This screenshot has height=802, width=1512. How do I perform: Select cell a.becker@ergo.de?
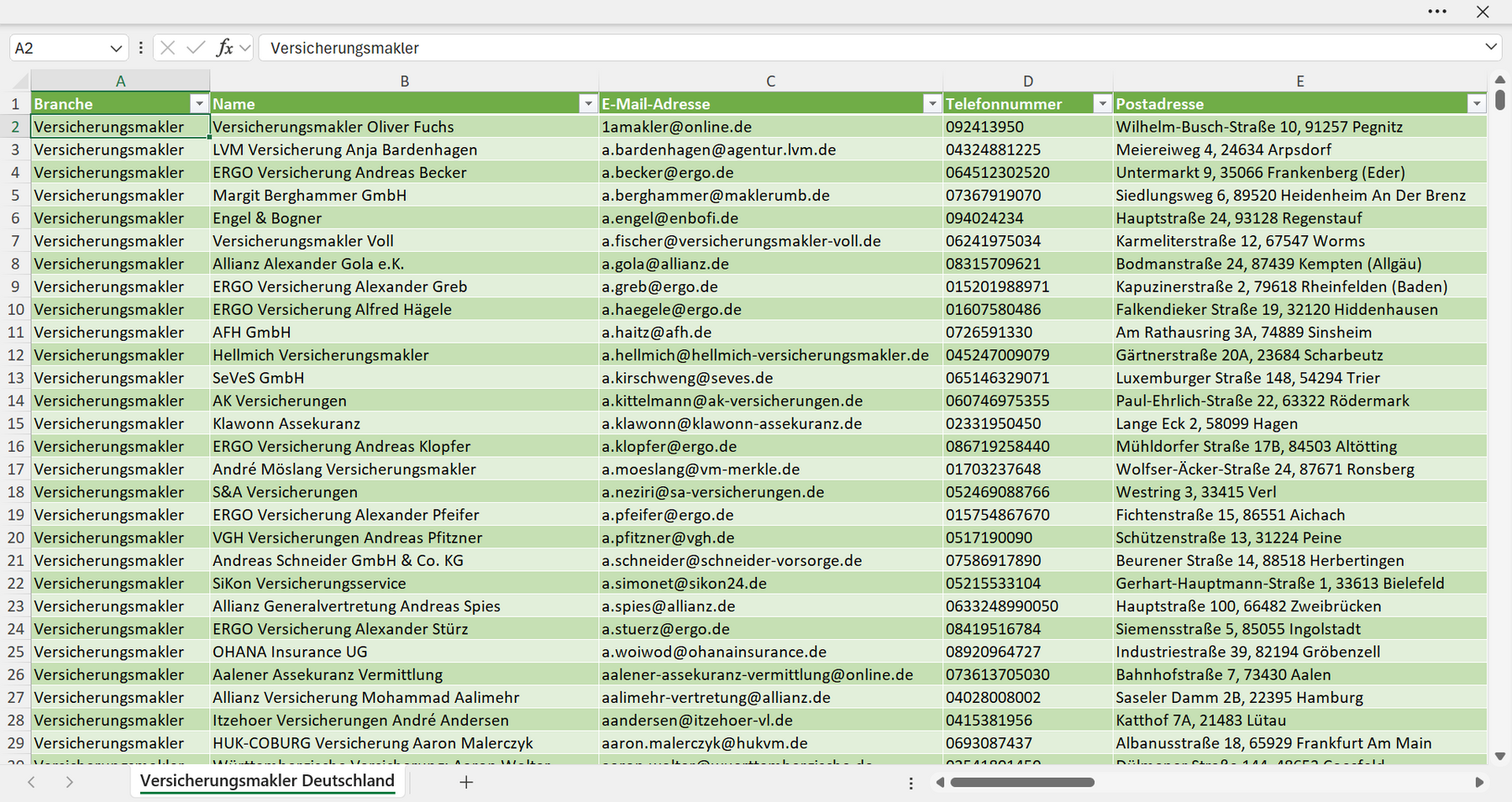(x=770, y=172)
